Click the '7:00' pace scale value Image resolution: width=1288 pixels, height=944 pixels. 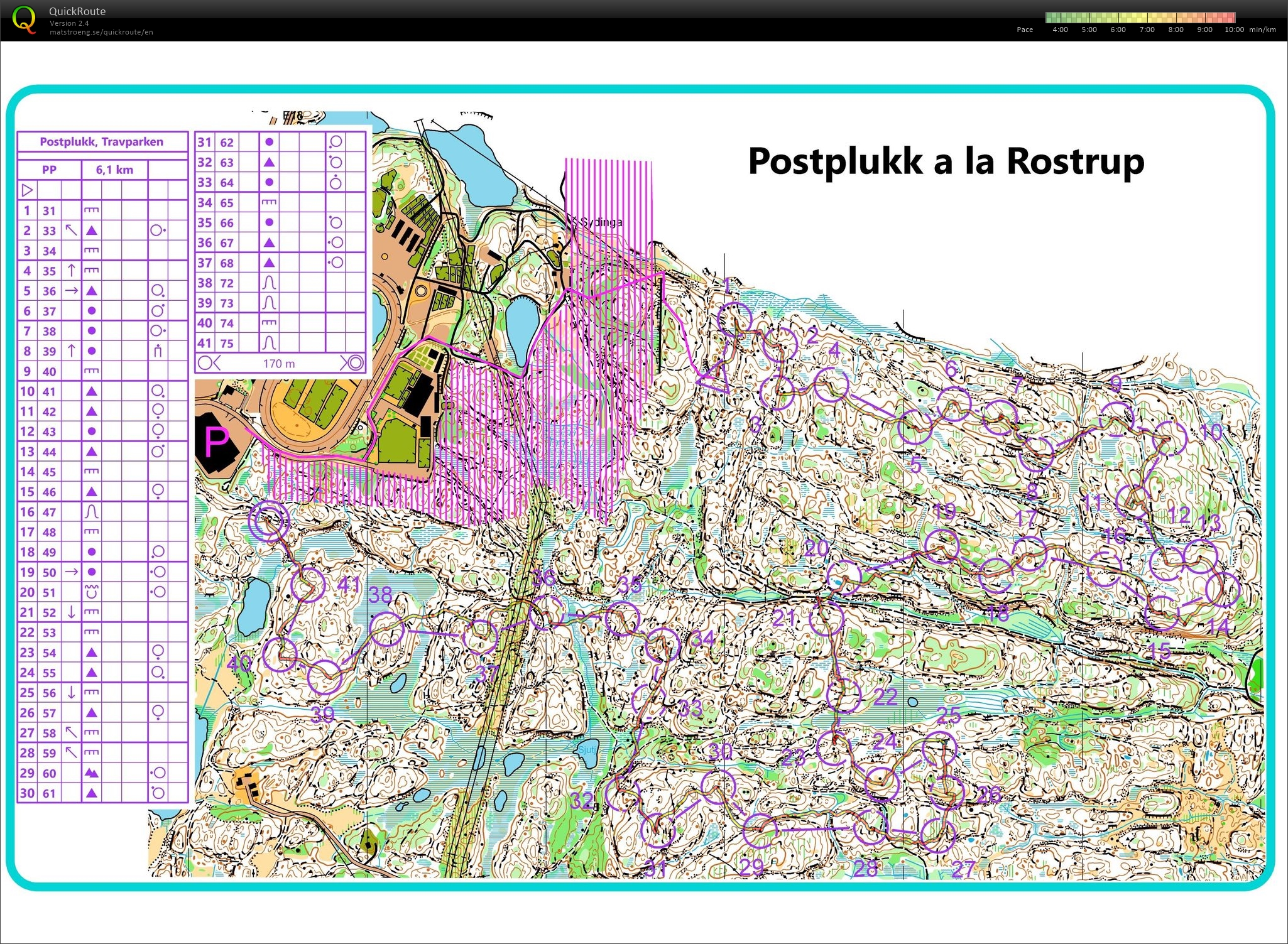click(1147, 30)
